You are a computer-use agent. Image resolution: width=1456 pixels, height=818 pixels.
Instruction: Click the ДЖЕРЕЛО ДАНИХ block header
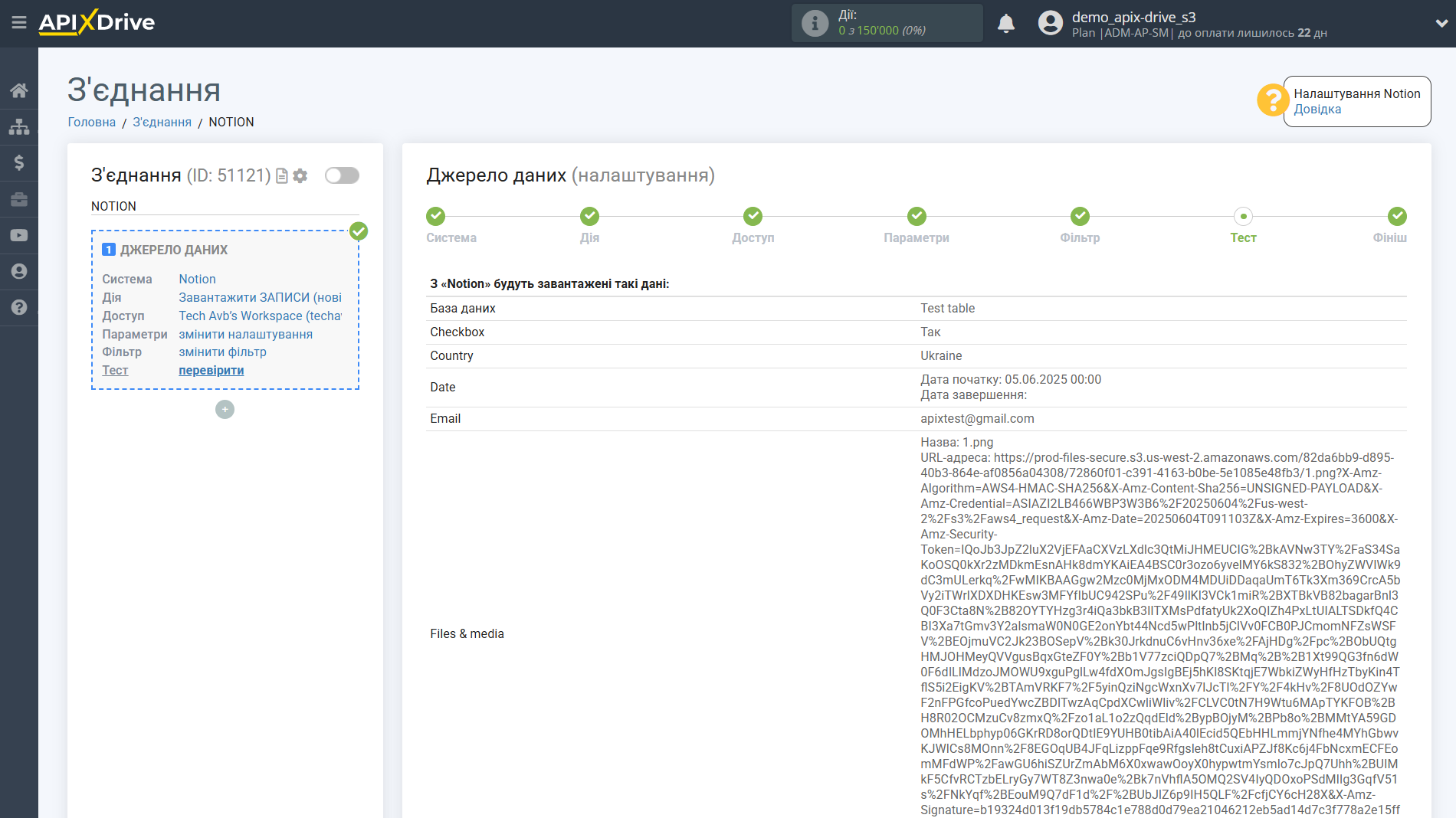(174, 250)
